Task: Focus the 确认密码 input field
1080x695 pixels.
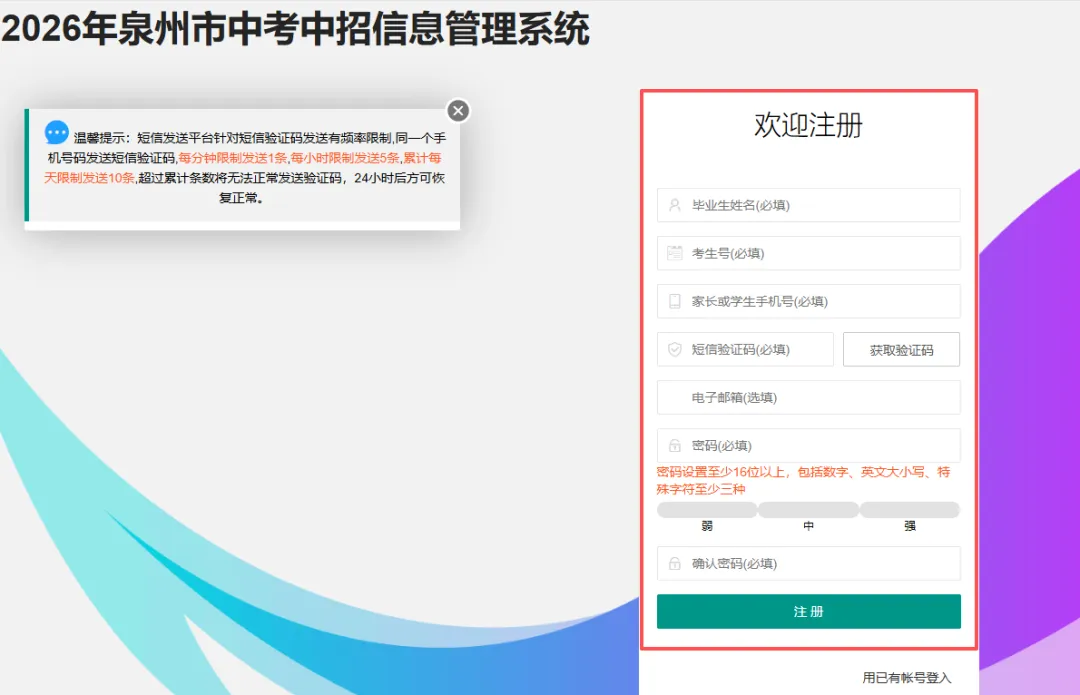Action: coord(809,563)
